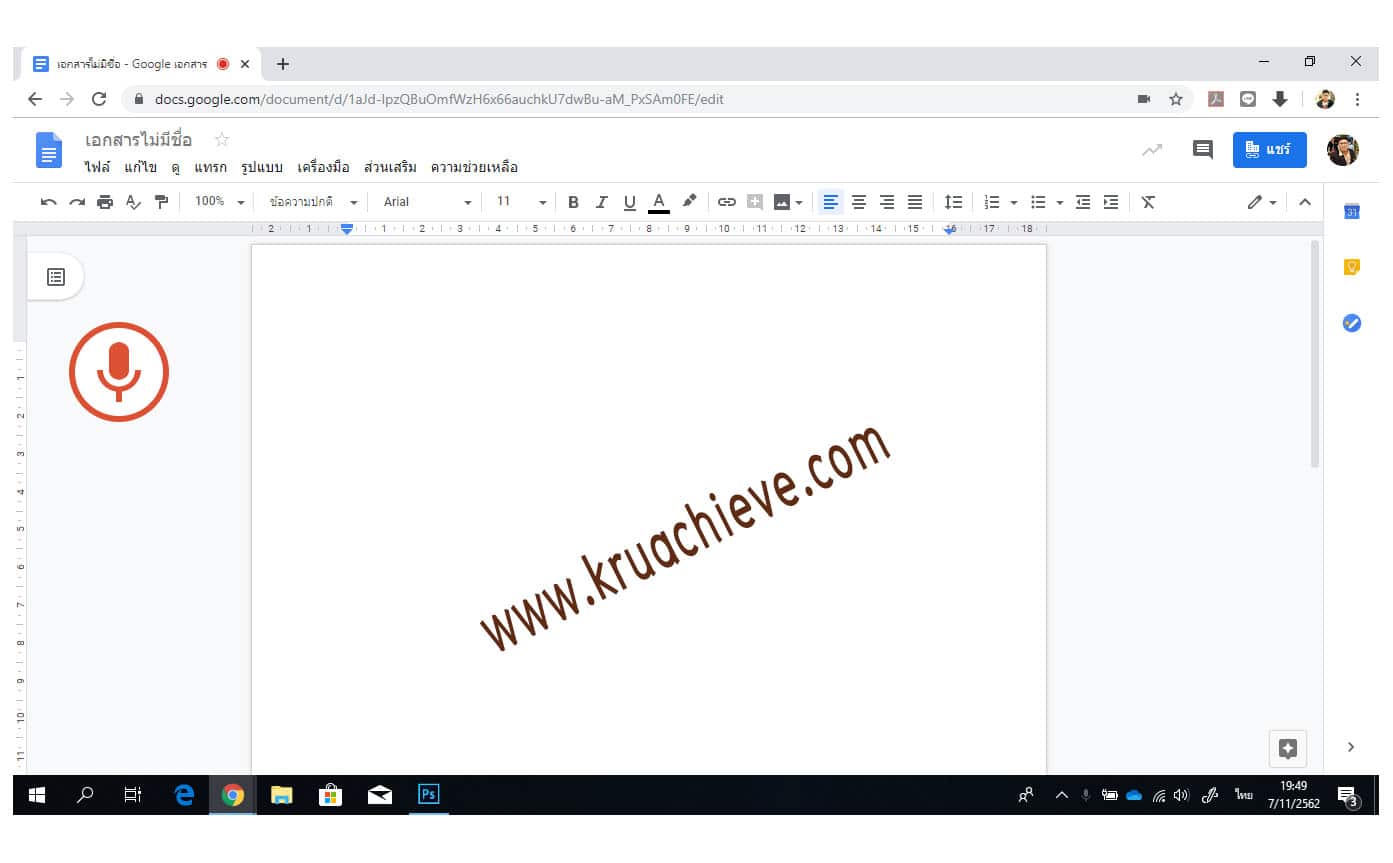
Task: Open the document outline icon
Action: click(56, 277)
